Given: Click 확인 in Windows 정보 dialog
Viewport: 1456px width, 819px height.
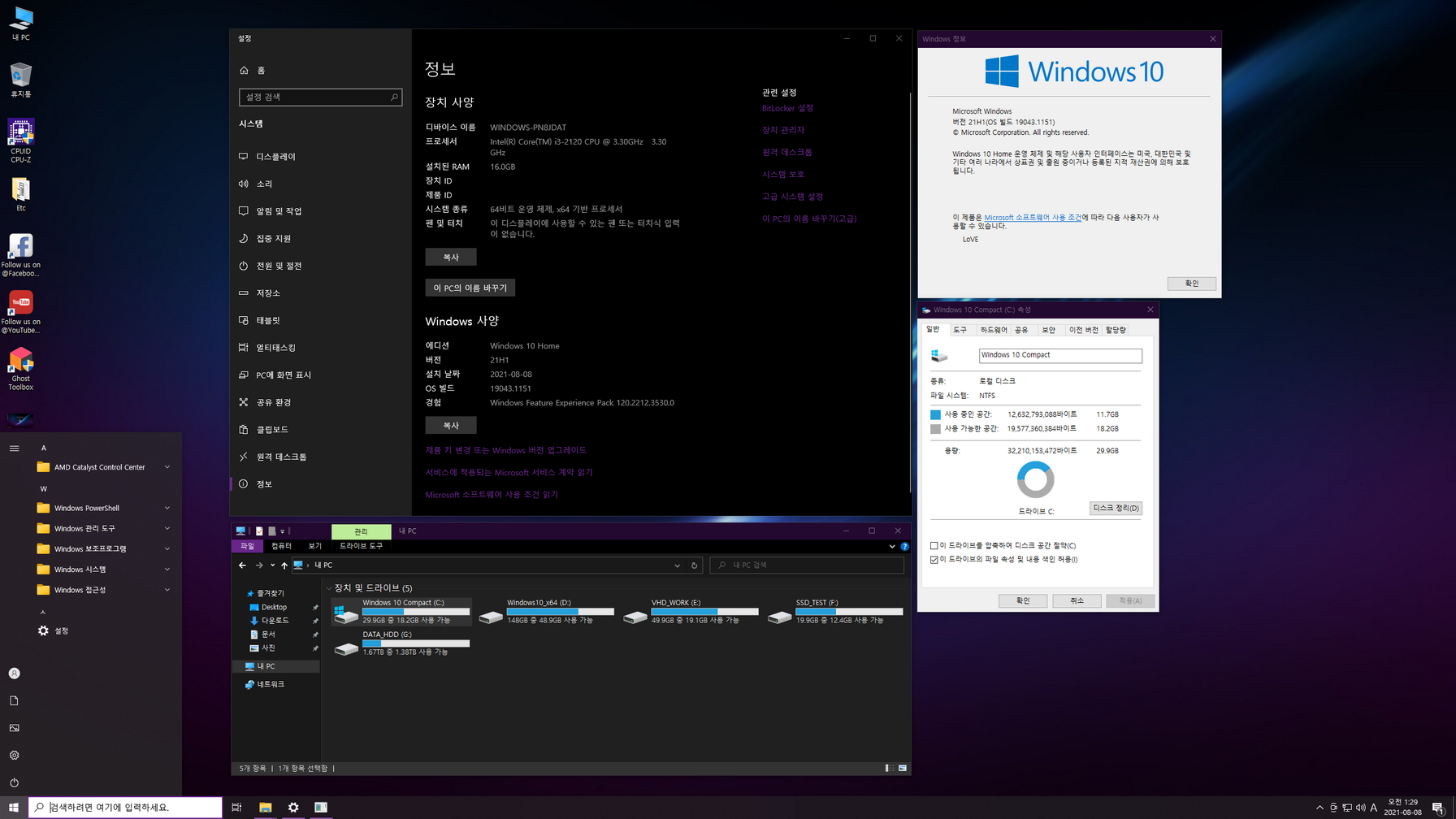Looking at the screenshot, I should pos(1191,284).
